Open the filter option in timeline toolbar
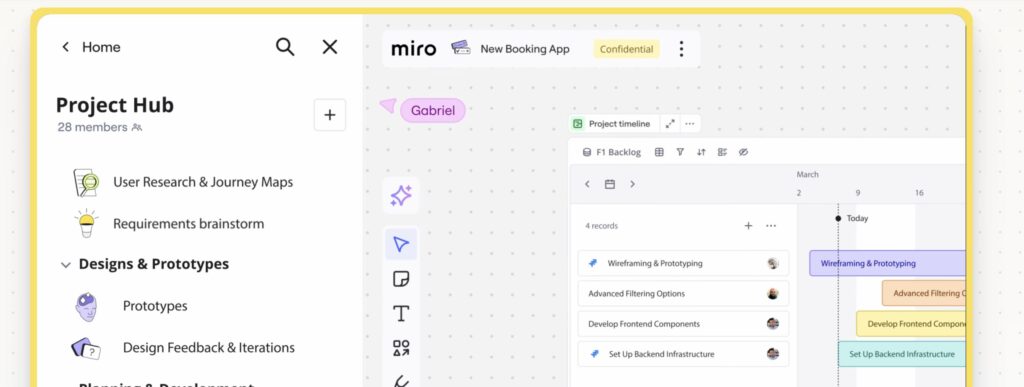This screenshot has width=1024, height=387. tap(680, 152)
